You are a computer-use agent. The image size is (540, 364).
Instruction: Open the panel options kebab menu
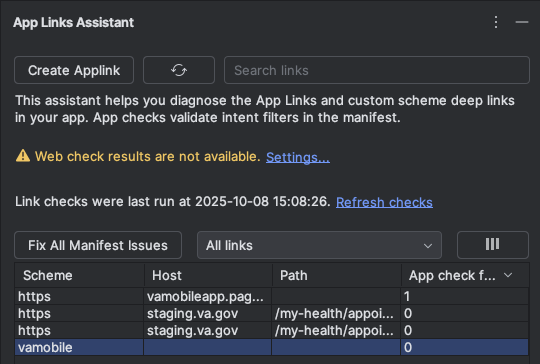click(496, 22)
